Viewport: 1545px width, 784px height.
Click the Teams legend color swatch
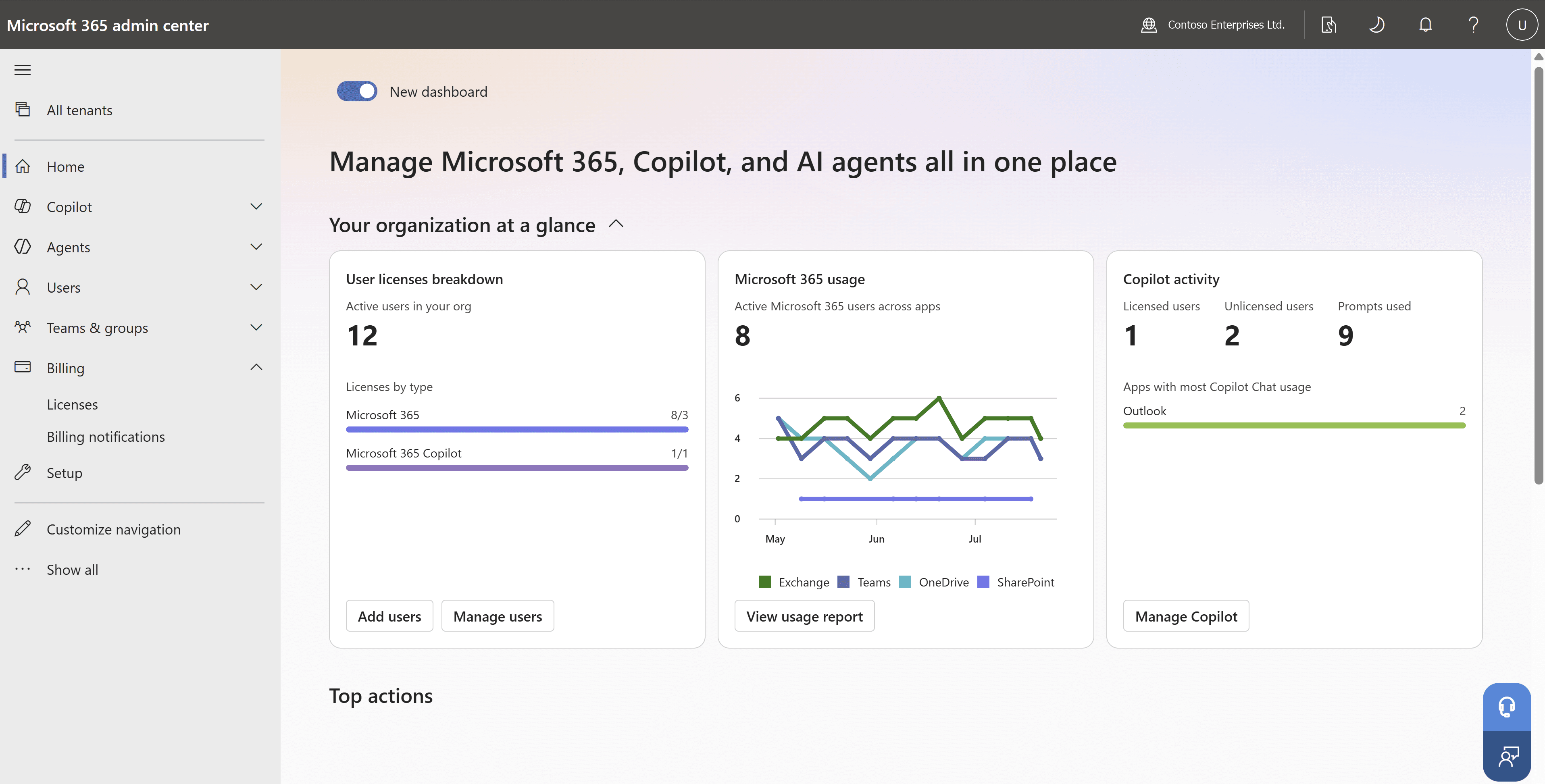tap(843, 581)
